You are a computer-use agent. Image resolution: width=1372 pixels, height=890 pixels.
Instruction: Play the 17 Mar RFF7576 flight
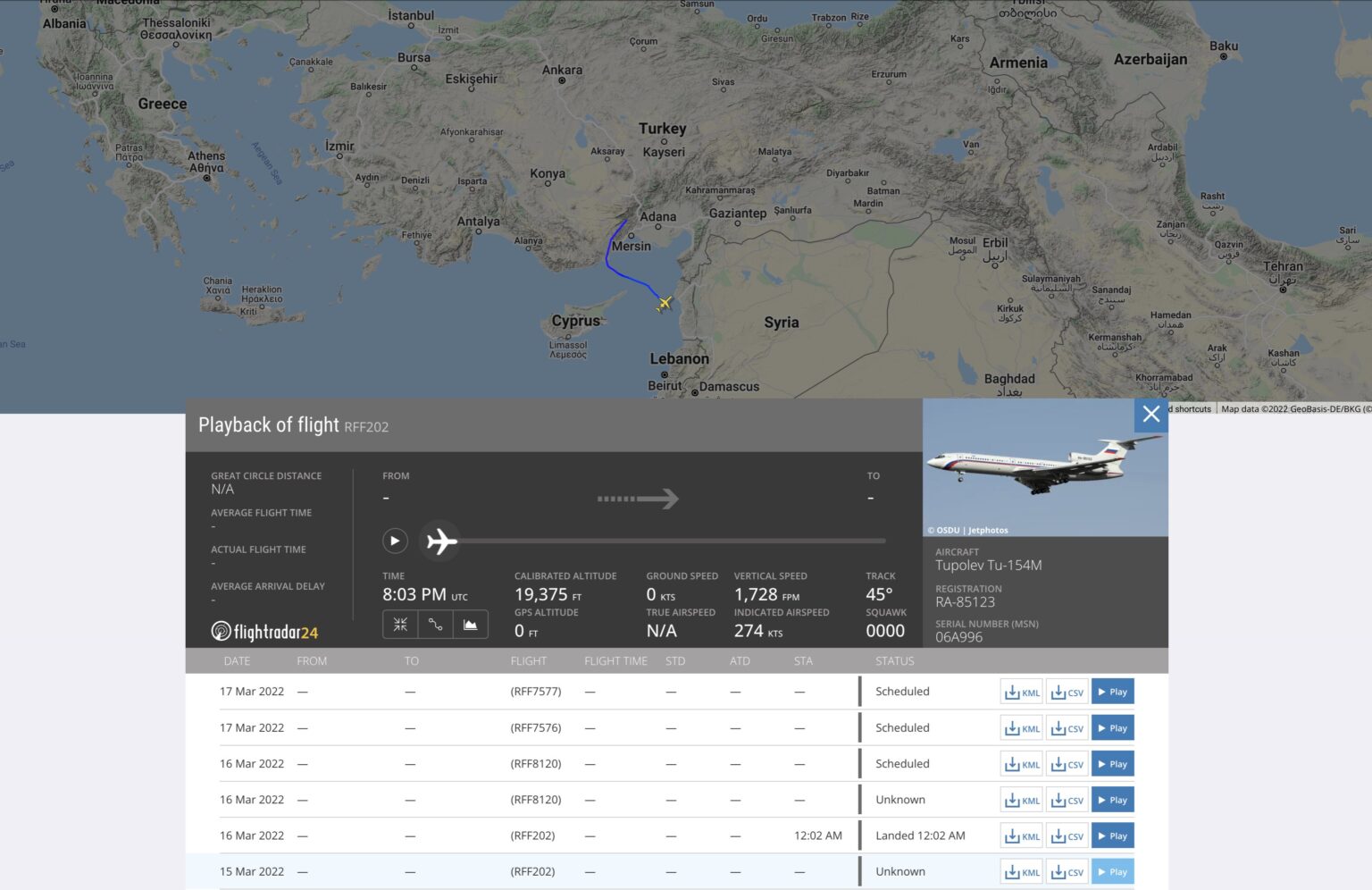click(x=1112, y=728)
